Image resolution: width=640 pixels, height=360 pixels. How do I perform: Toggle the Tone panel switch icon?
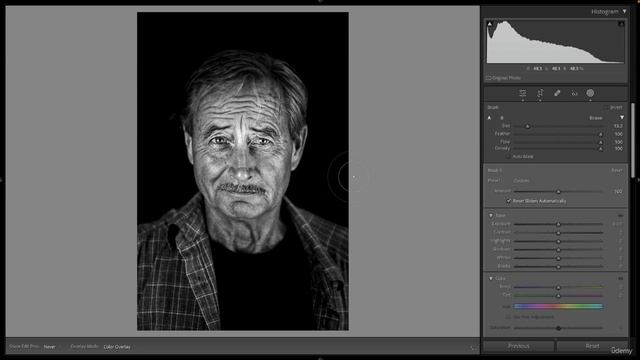620,215
